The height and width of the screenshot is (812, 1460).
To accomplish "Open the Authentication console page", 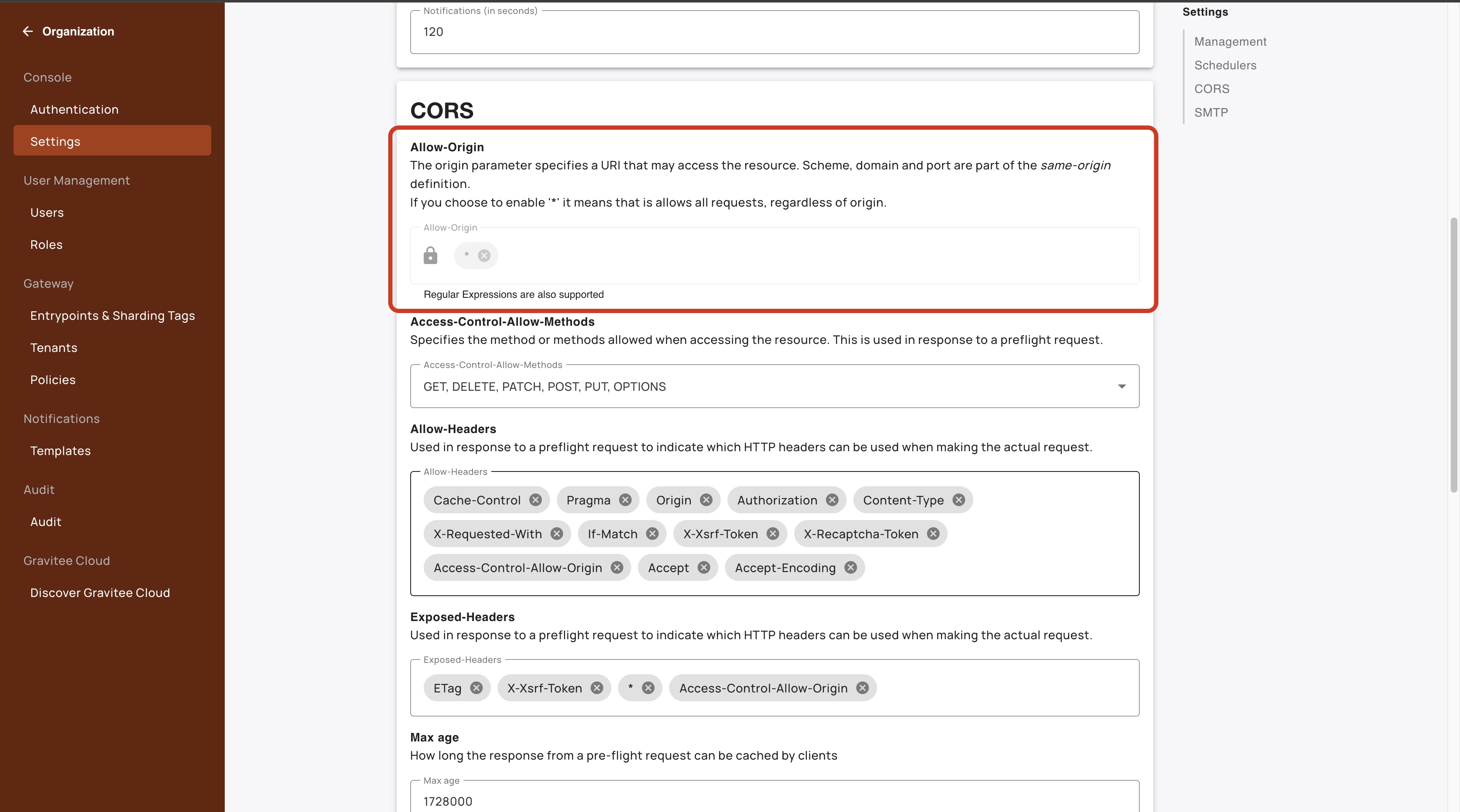I will 74,109.
